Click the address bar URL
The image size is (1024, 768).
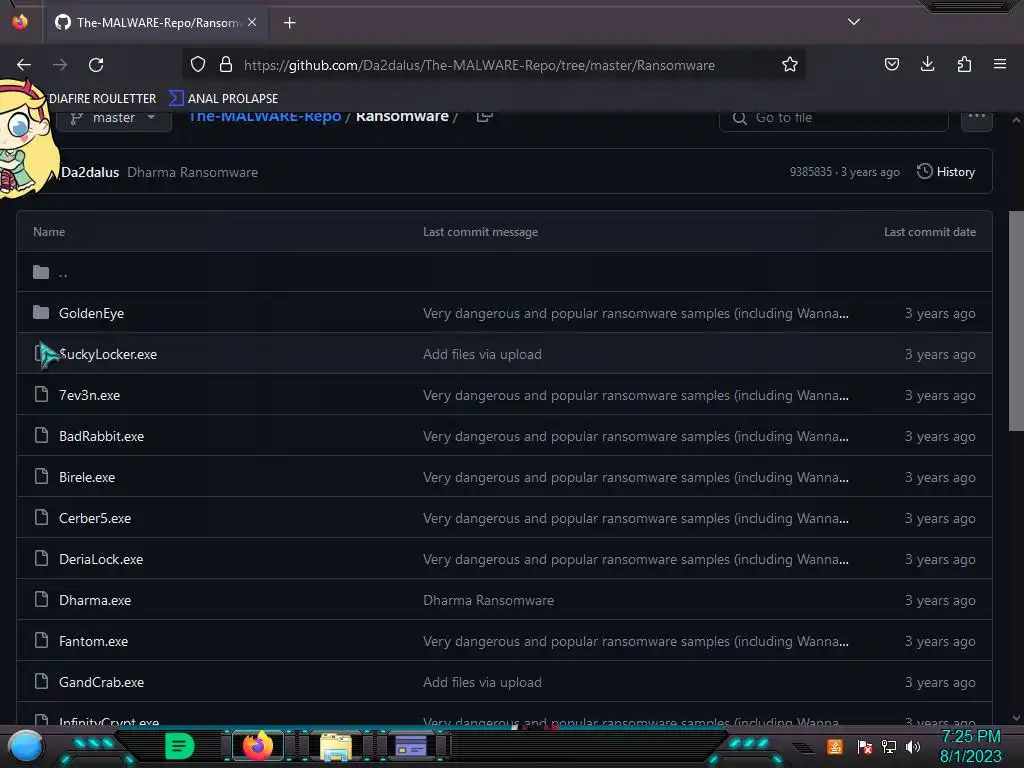coord(479,65)
